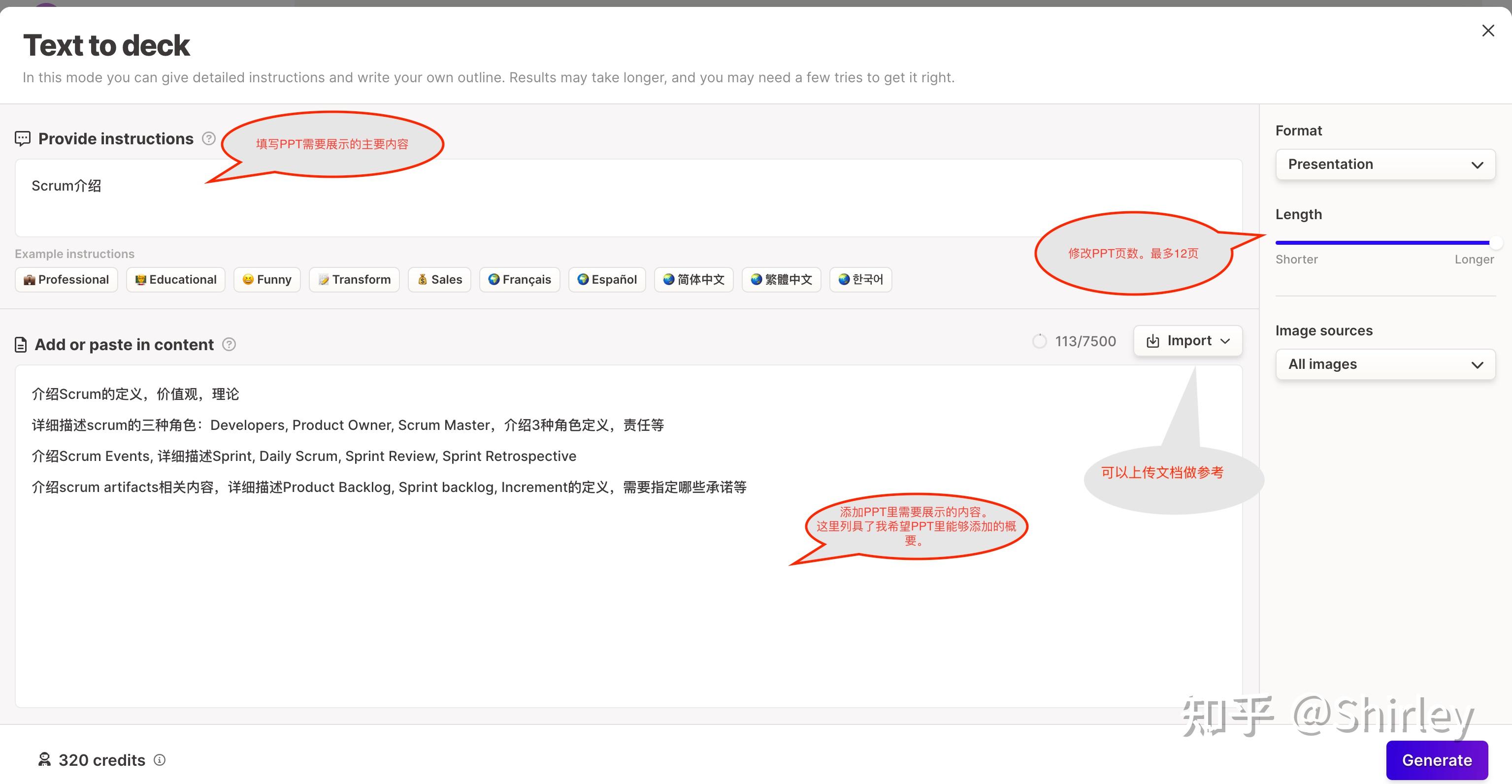Click the credits badge icon
Image resolution: width=1512 pixels, height=784 pixels.
tap(44, 760)
